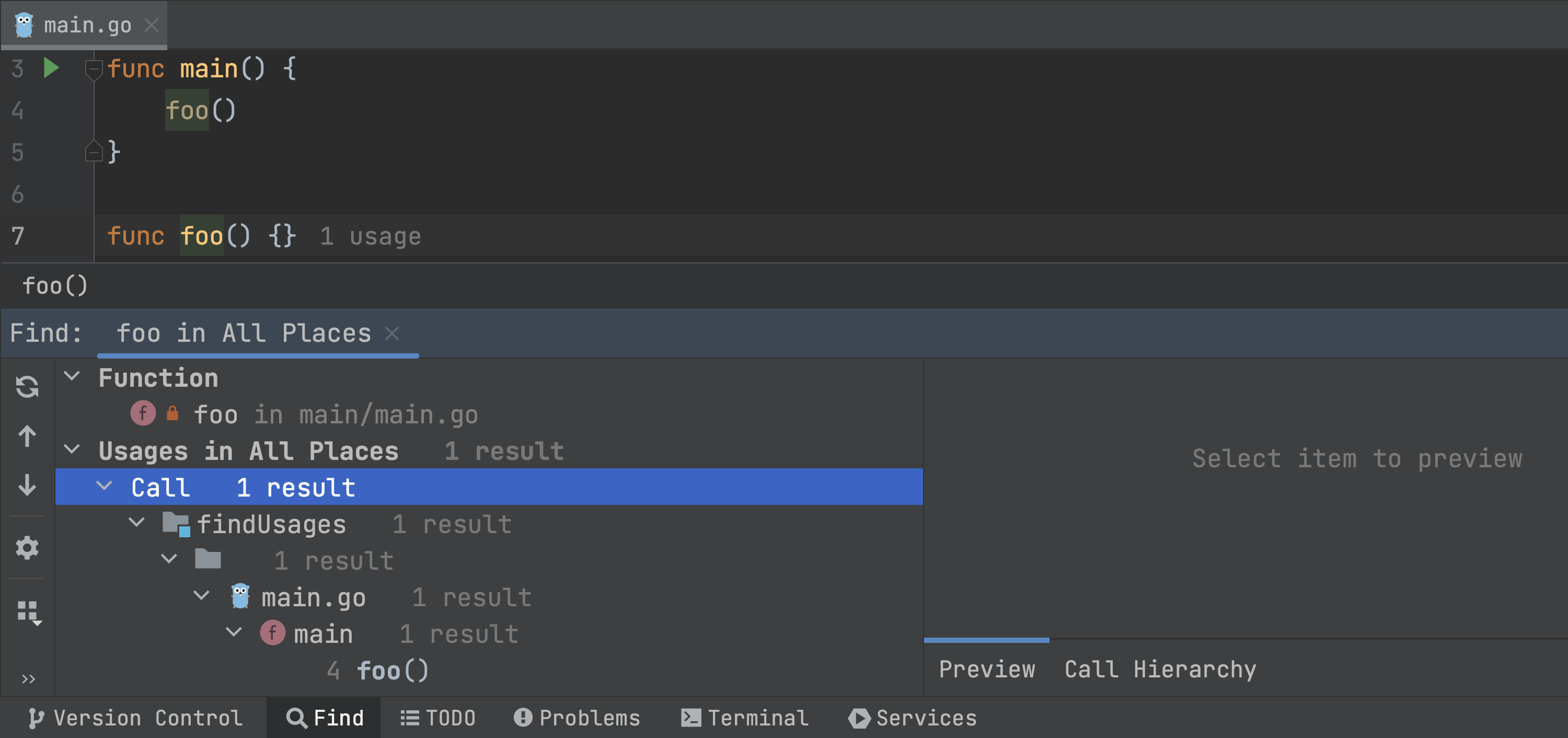The width and height of the screenshot is (1568, 738).
Task: Go to next occurrence with down arrow
Action: (x=27, y=486)
